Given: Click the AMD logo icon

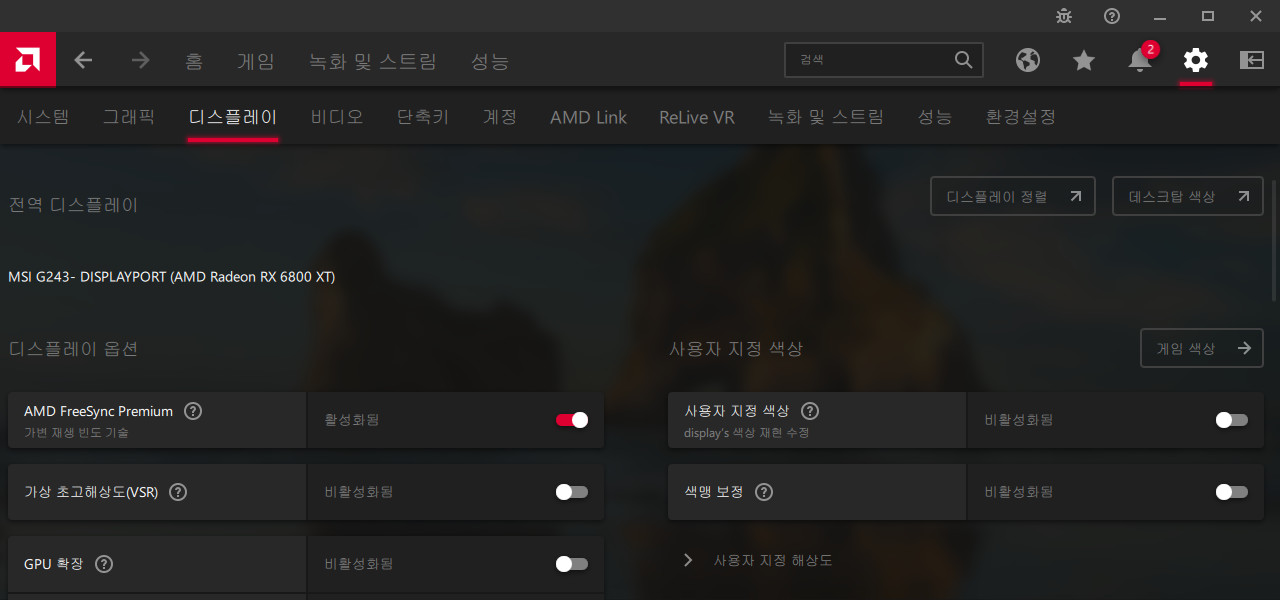Looking at the screenshot, I should point(28,60).
